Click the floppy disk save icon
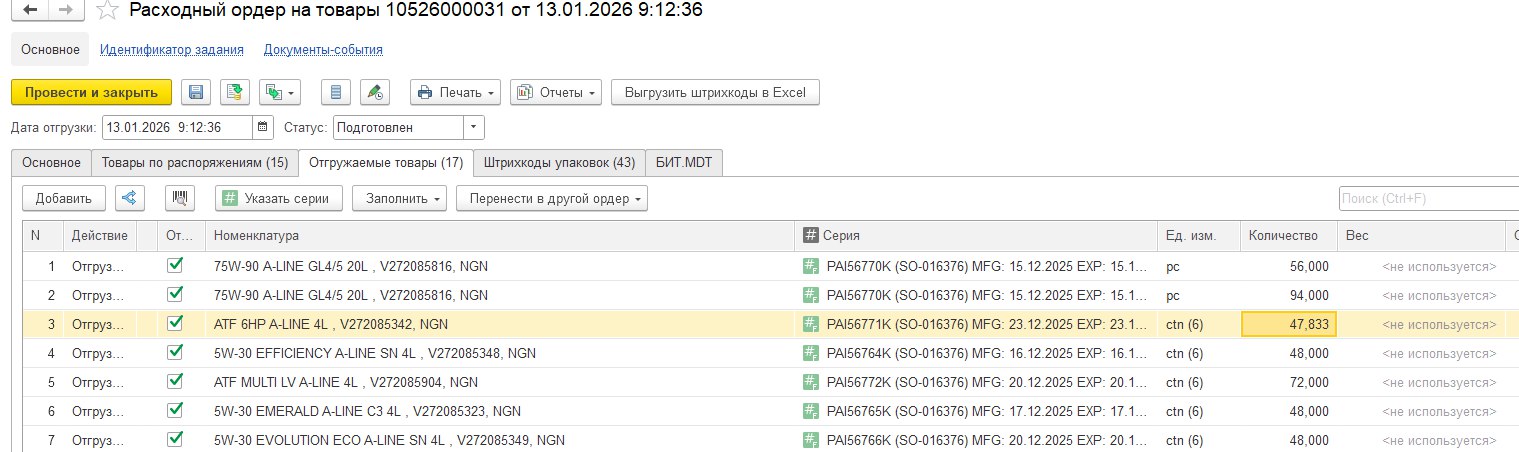1519x452 pixels. coord(196,93)
